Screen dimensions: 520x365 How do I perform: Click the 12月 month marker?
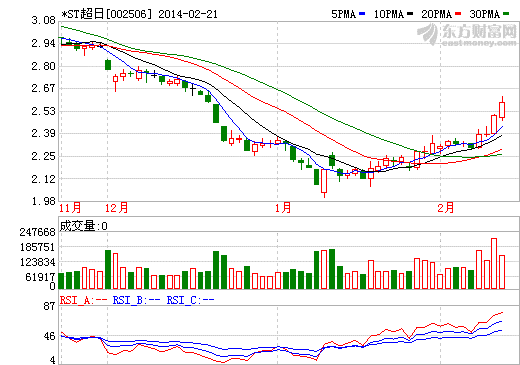[117, 208]
